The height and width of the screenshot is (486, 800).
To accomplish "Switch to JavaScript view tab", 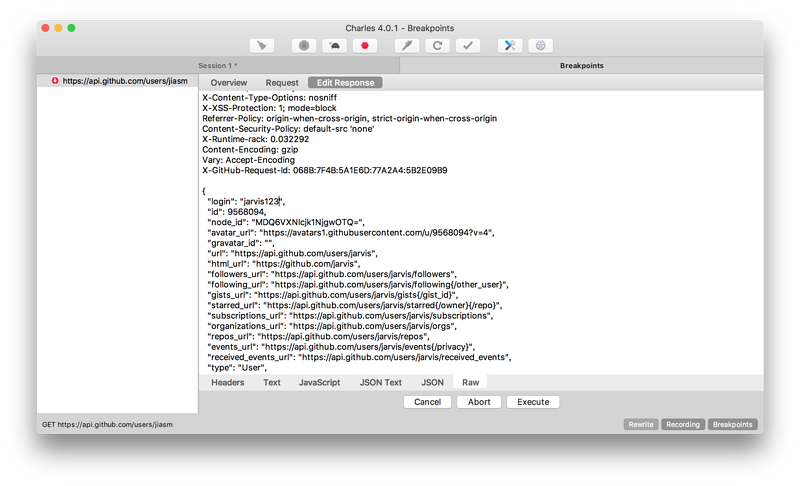I will point(319,382).
